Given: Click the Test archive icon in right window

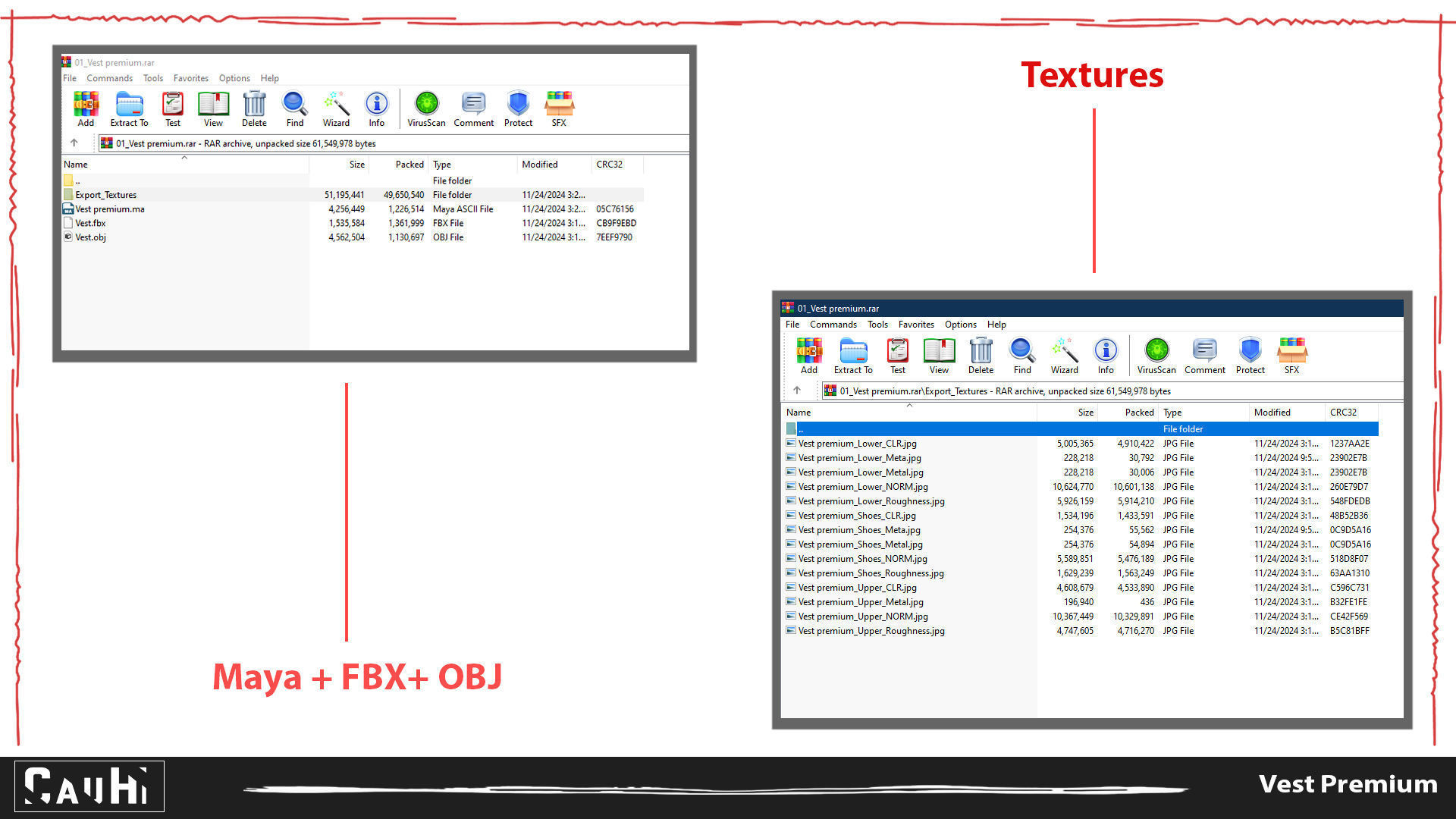Looking at the screenshot, I should (x=897, y=355).
